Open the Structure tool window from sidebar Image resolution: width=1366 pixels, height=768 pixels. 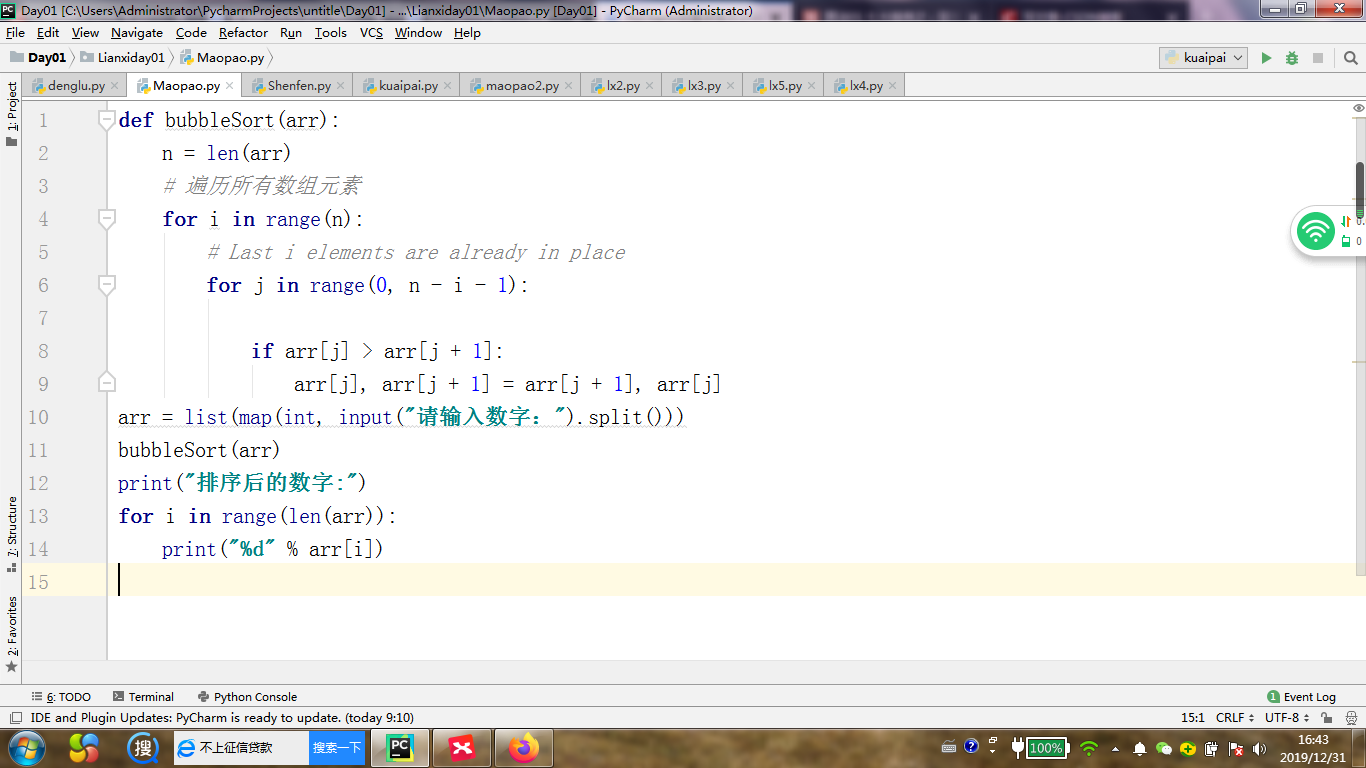(12, 533)
